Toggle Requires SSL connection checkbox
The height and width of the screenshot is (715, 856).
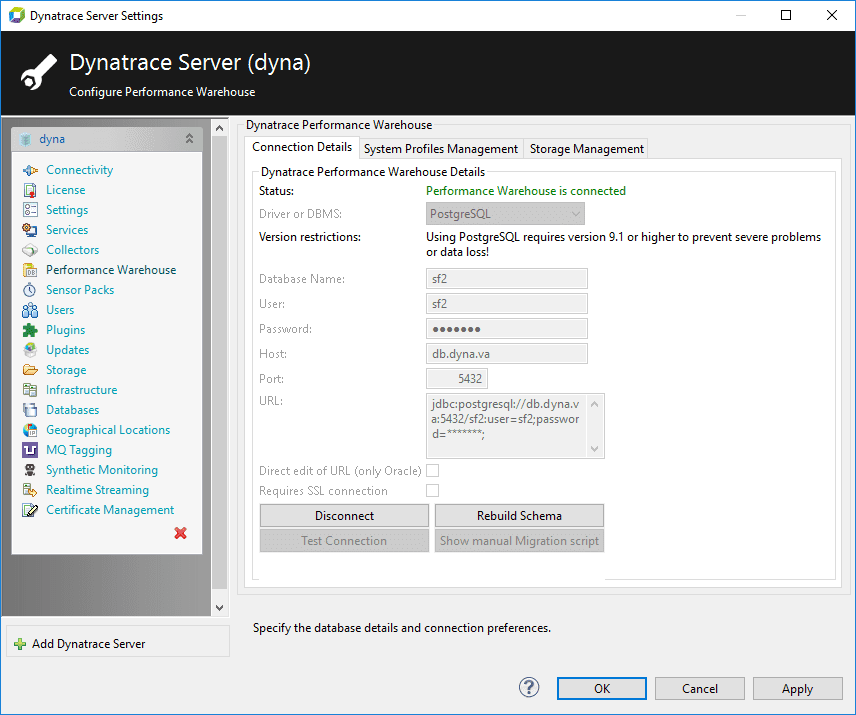(x=432, y=491)
